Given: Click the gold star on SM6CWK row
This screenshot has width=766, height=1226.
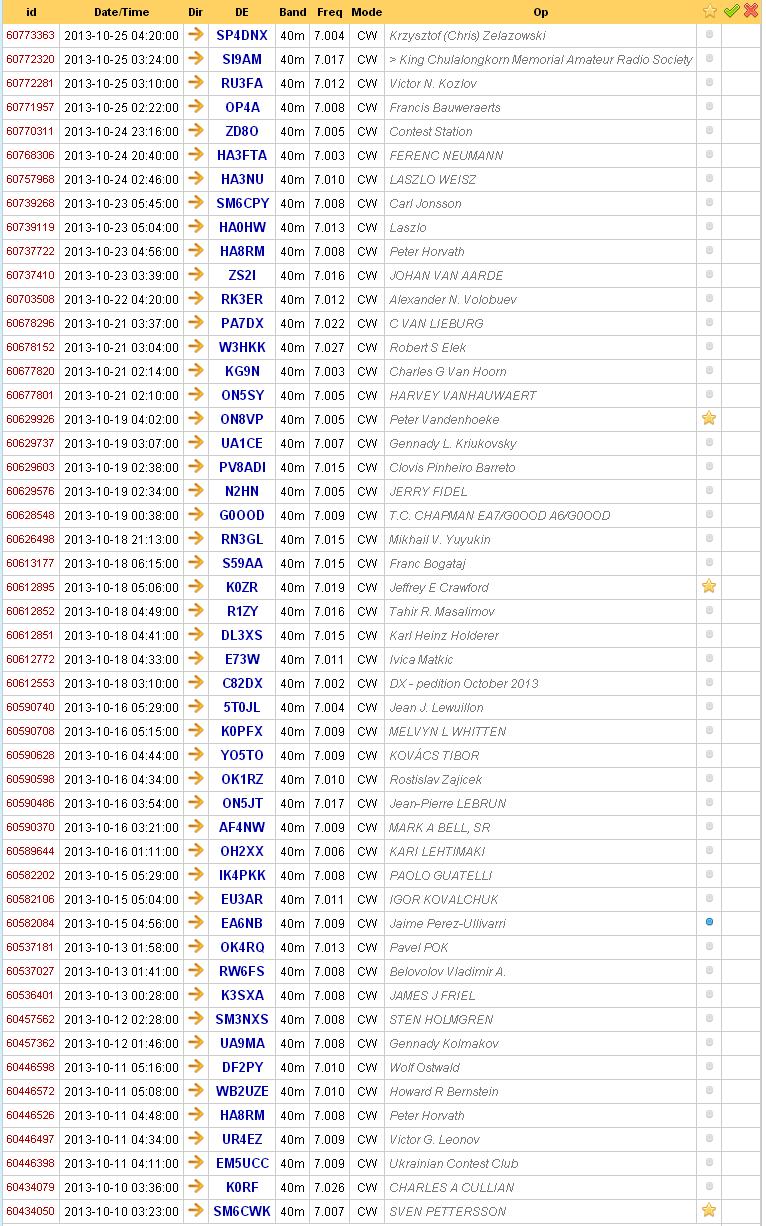Looking at the screenshot, I should click(x=709, y=1210).
